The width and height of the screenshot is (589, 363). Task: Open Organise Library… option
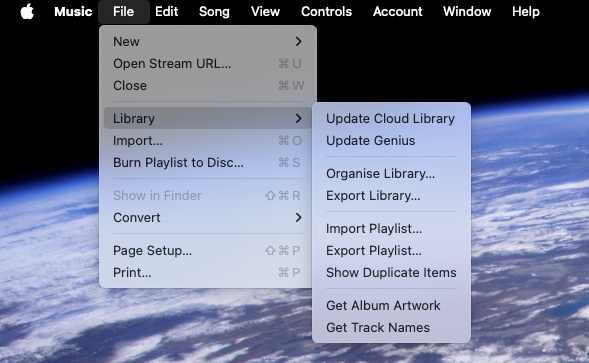391,174
